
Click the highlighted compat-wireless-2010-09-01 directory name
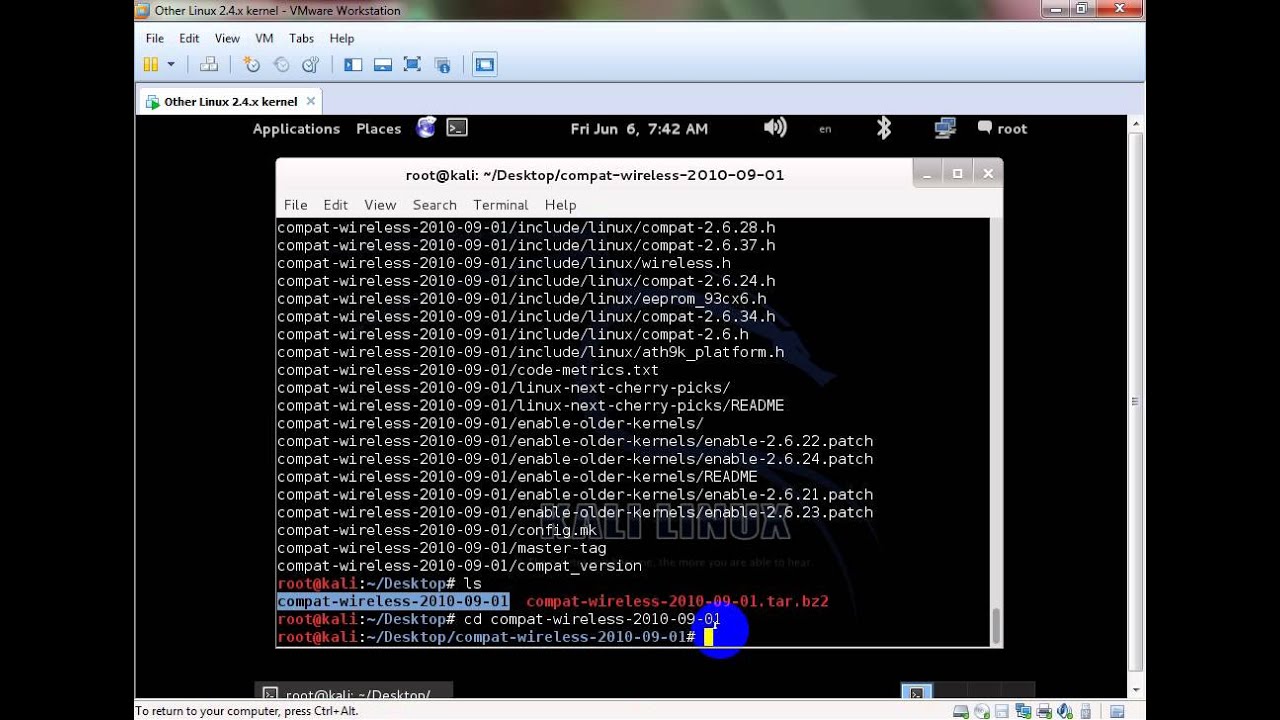point(393,601)
